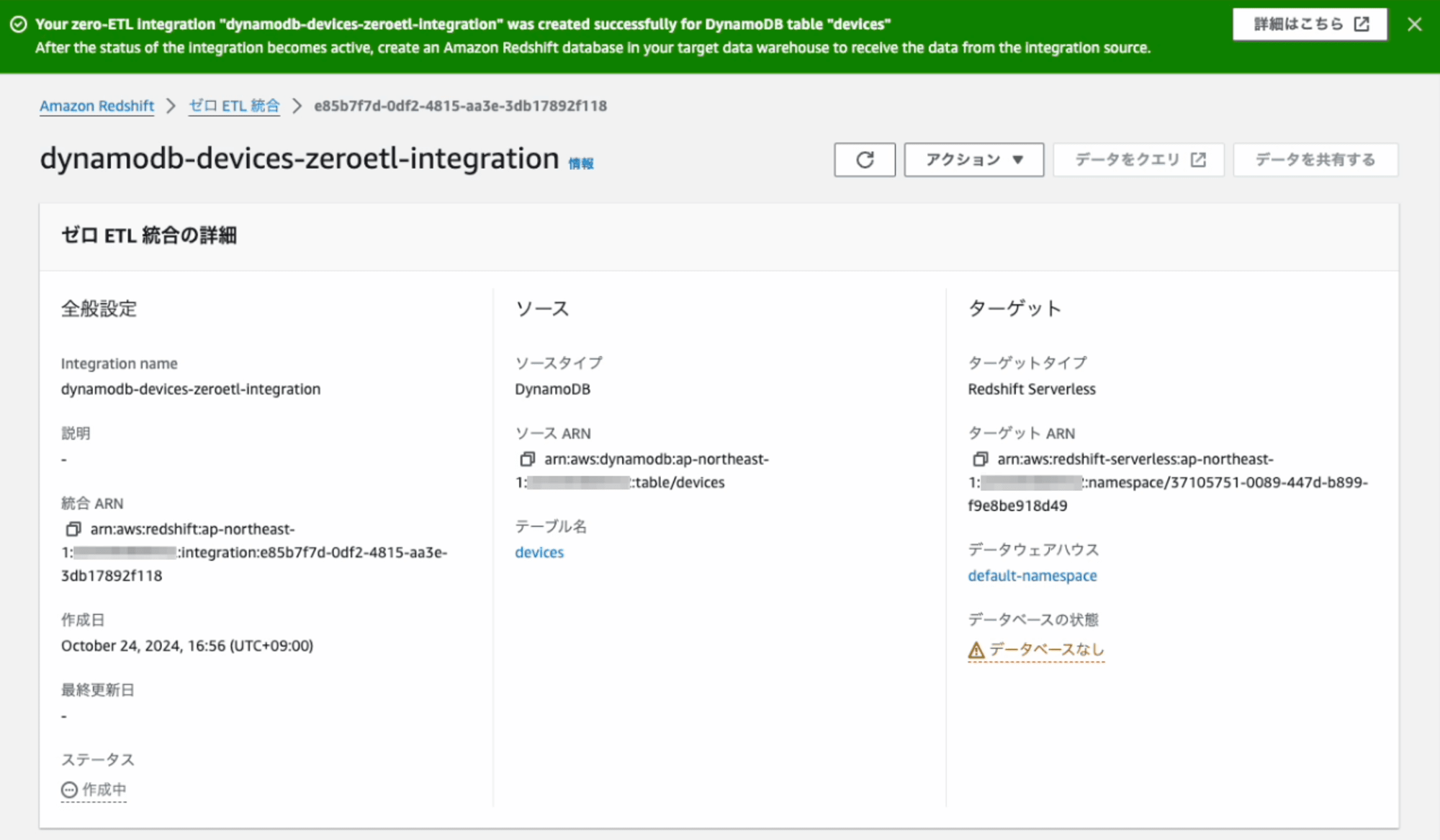Click the Integration name value text
Image resolution: width=1440 pixels, height=840 pixels.
click(191, 389)
